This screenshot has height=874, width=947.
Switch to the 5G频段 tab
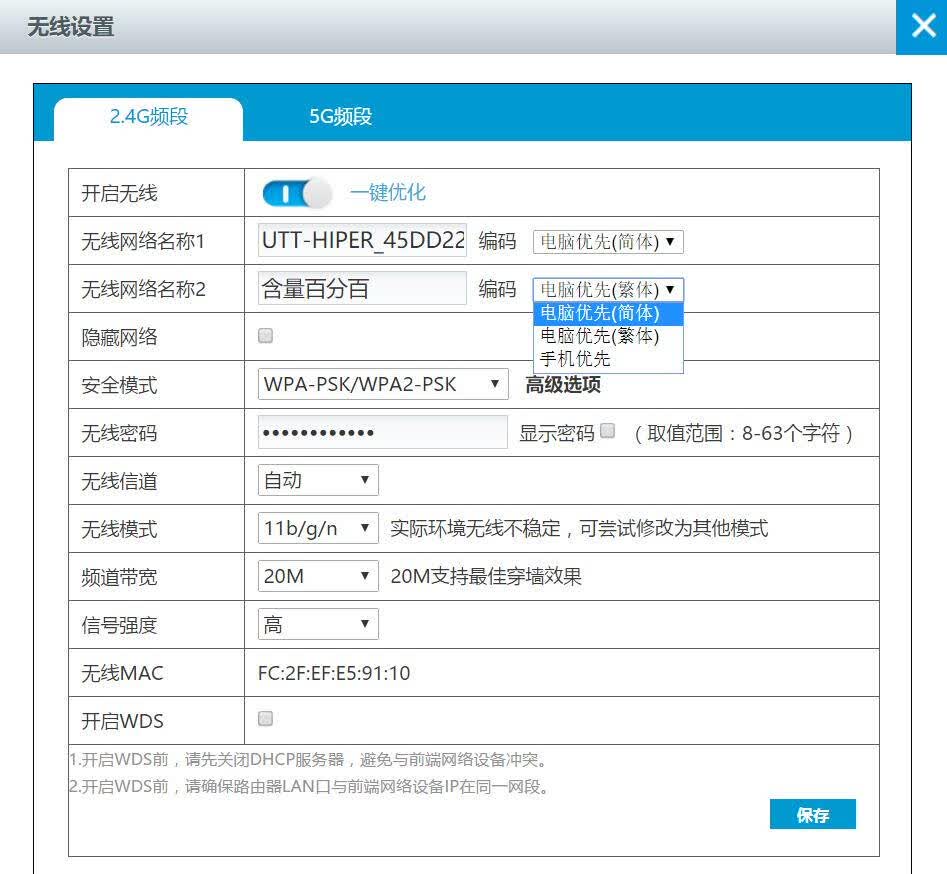pos(341,117)
